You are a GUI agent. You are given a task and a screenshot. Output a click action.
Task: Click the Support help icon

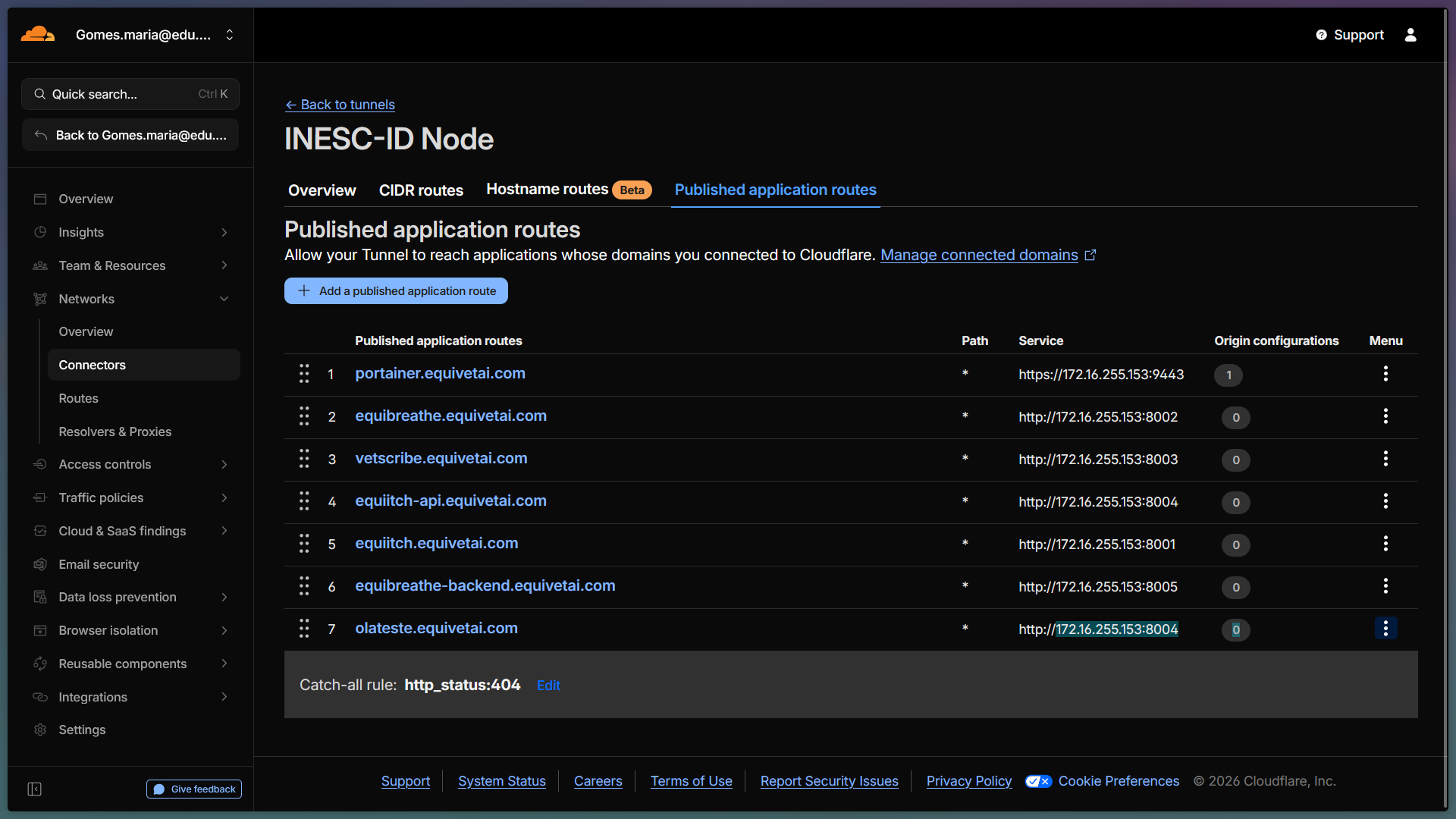point(1321,35)
